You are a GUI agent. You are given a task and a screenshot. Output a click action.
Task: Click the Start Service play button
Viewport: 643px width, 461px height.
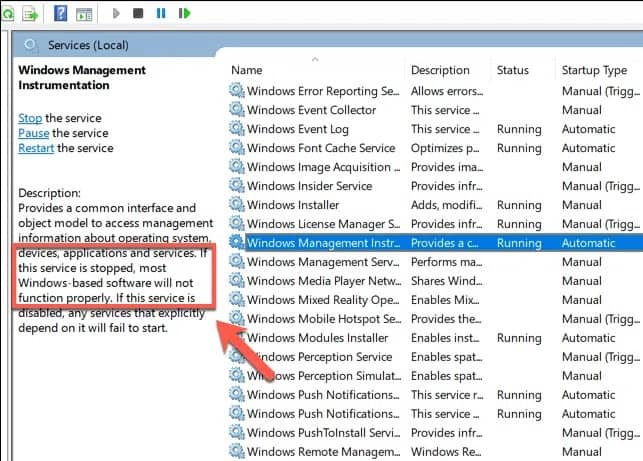click(x=116, y=14)
